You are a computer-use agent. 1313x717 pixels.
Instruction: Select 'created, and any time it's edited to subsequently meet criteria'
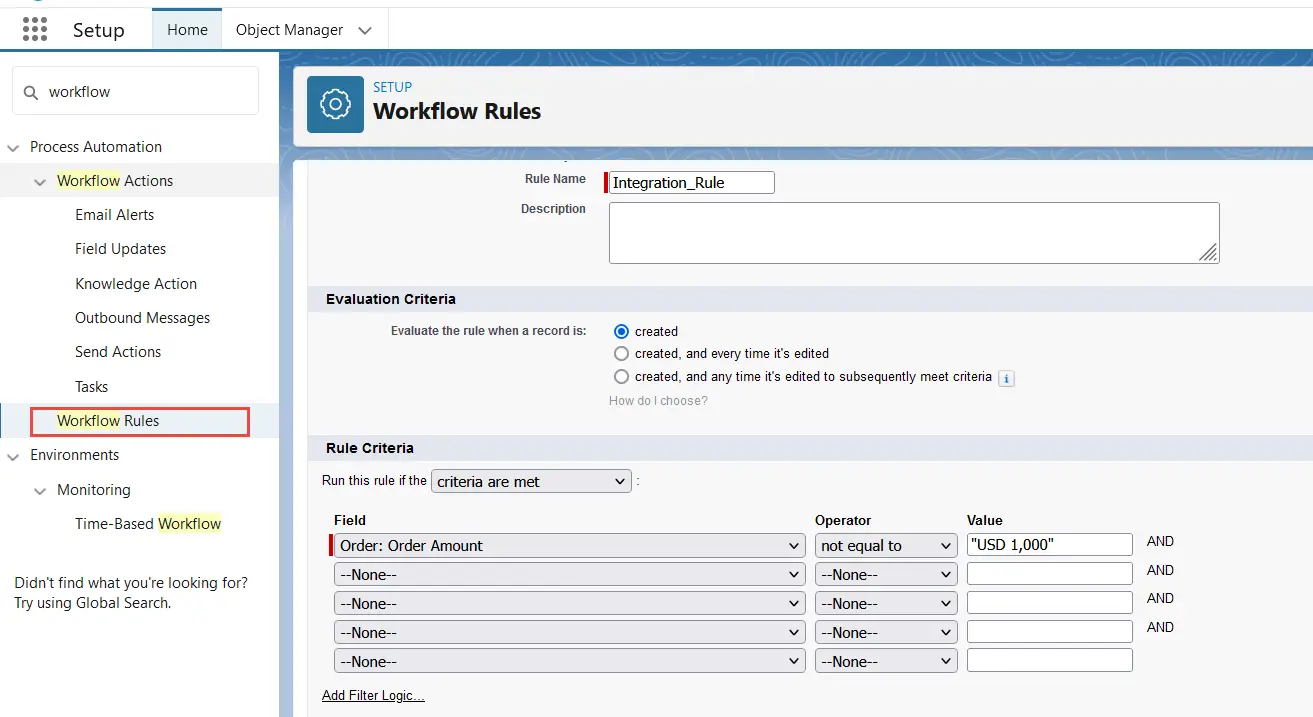(x=622, y=377)
